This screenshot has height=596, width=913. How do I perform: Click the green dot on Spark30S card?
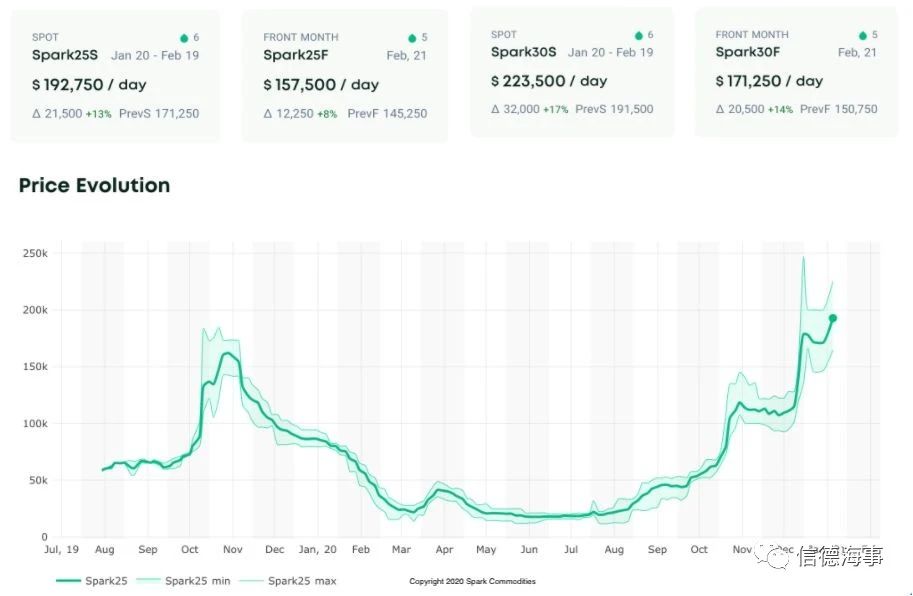coord(639,36)
